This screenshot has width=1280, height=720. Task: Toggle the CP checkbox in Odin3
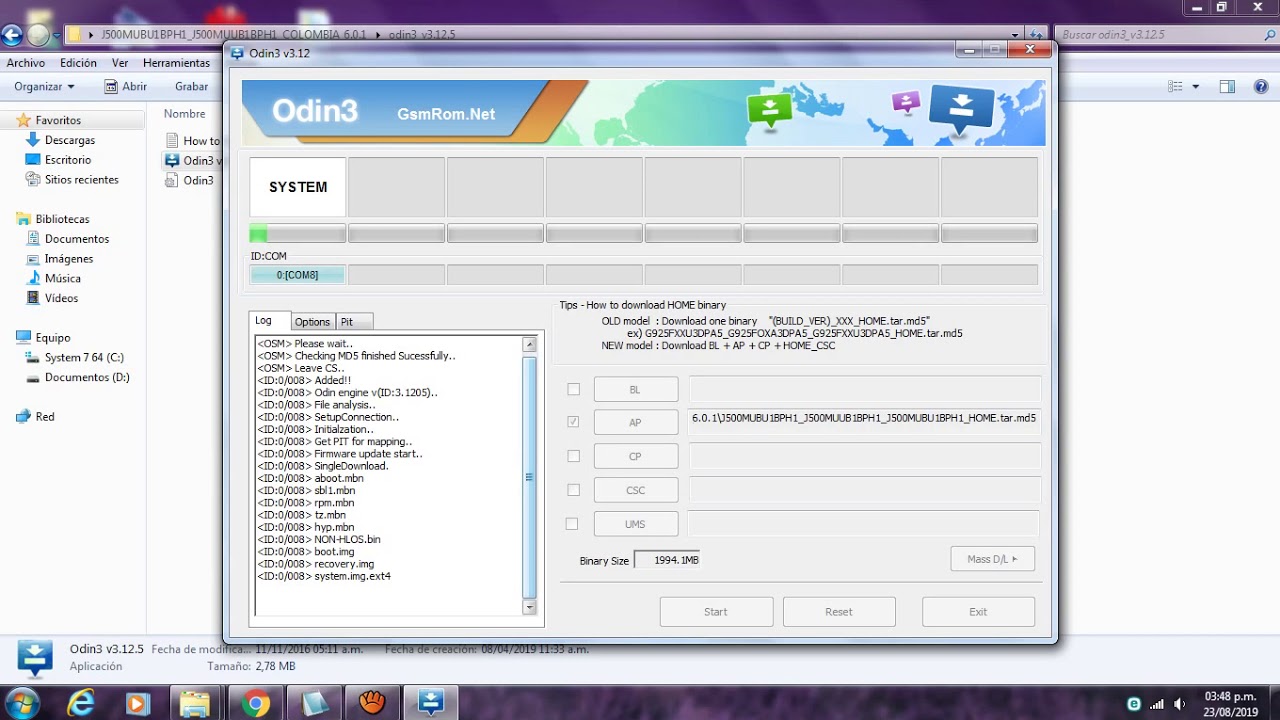(573, 456)
